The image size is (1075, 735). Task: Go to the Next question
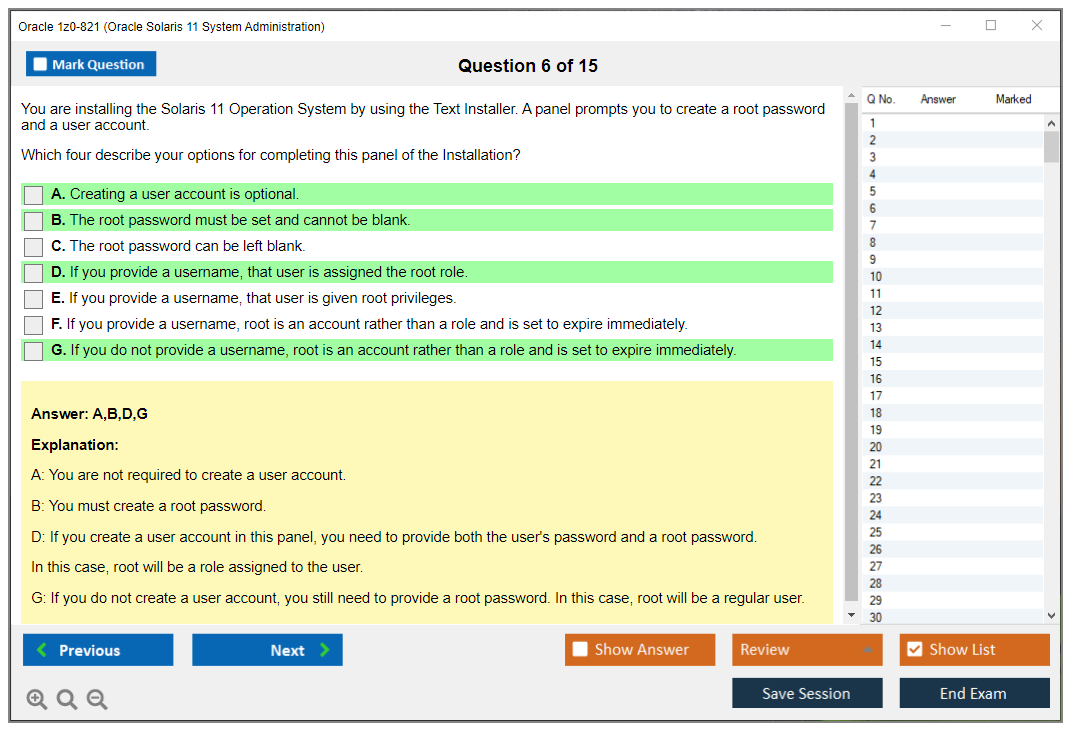click(x=267, y=650)
